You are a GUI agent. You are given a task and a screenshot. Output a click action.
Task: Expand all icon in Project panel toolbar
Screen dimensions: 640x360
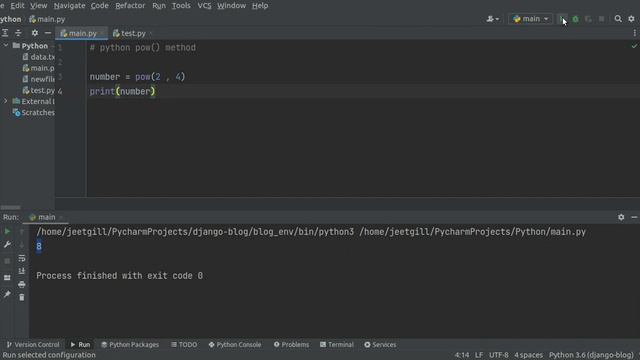pyautogui.click(x=5, y=33)
